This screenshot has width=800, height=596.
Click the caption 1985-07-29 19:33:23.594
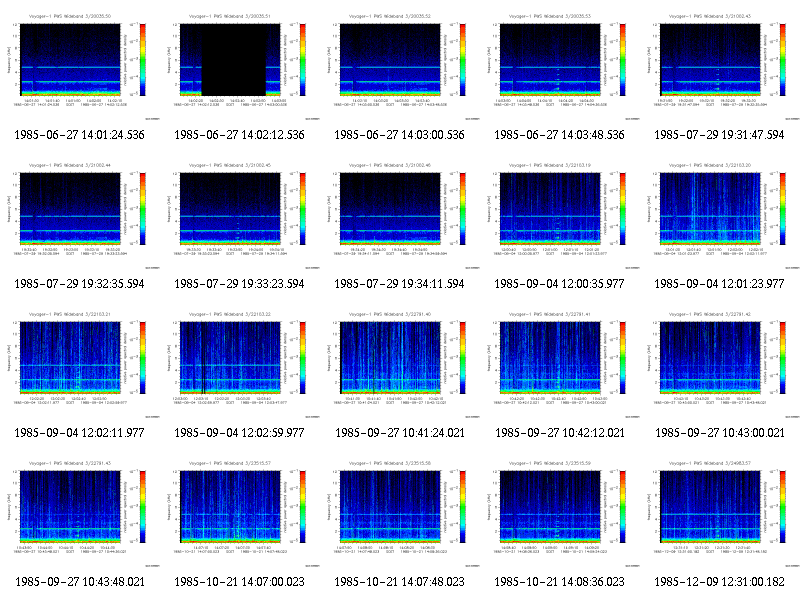[x=239, y=284]
